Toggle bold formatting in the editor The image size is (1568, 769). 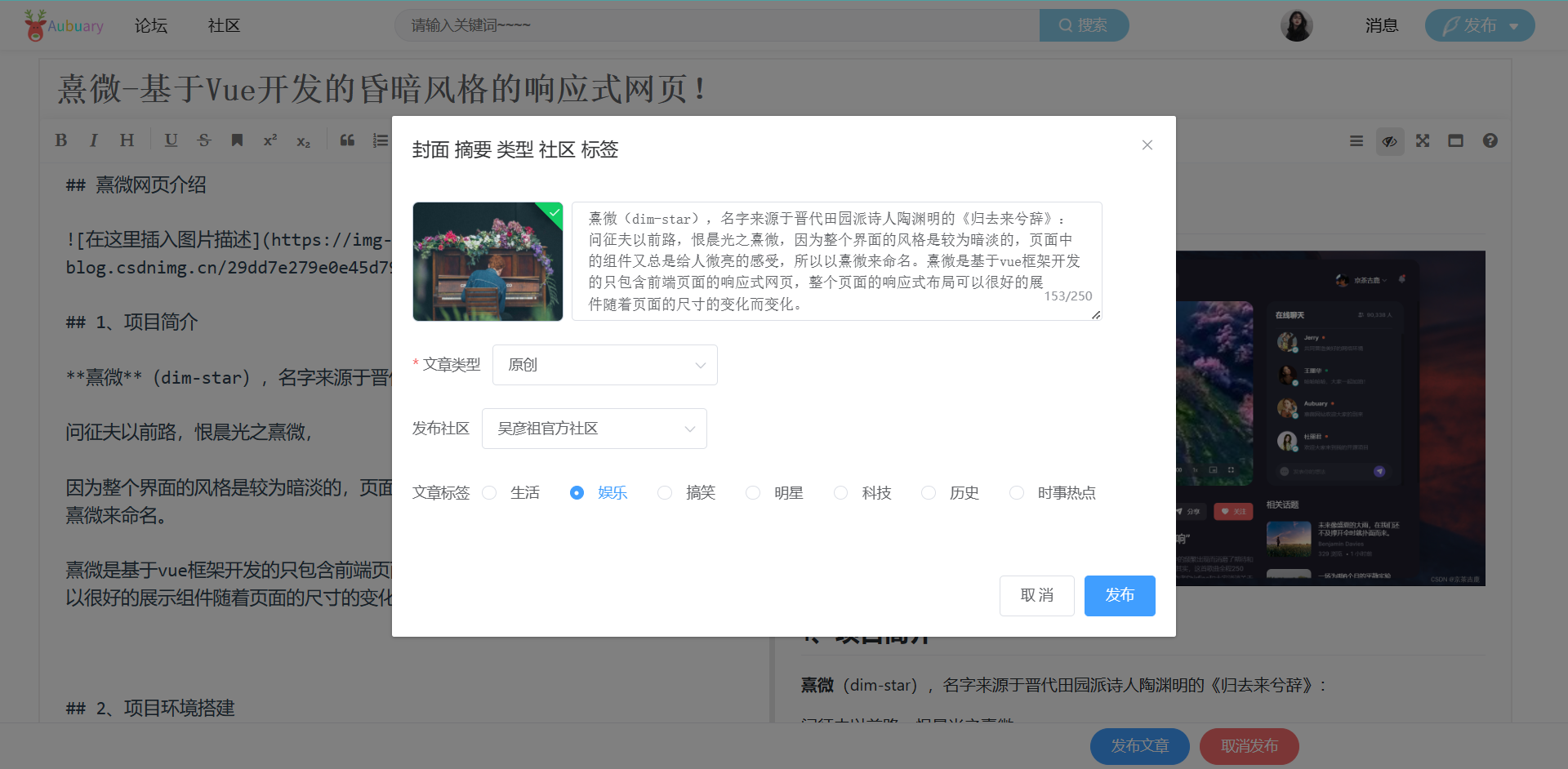60,140
